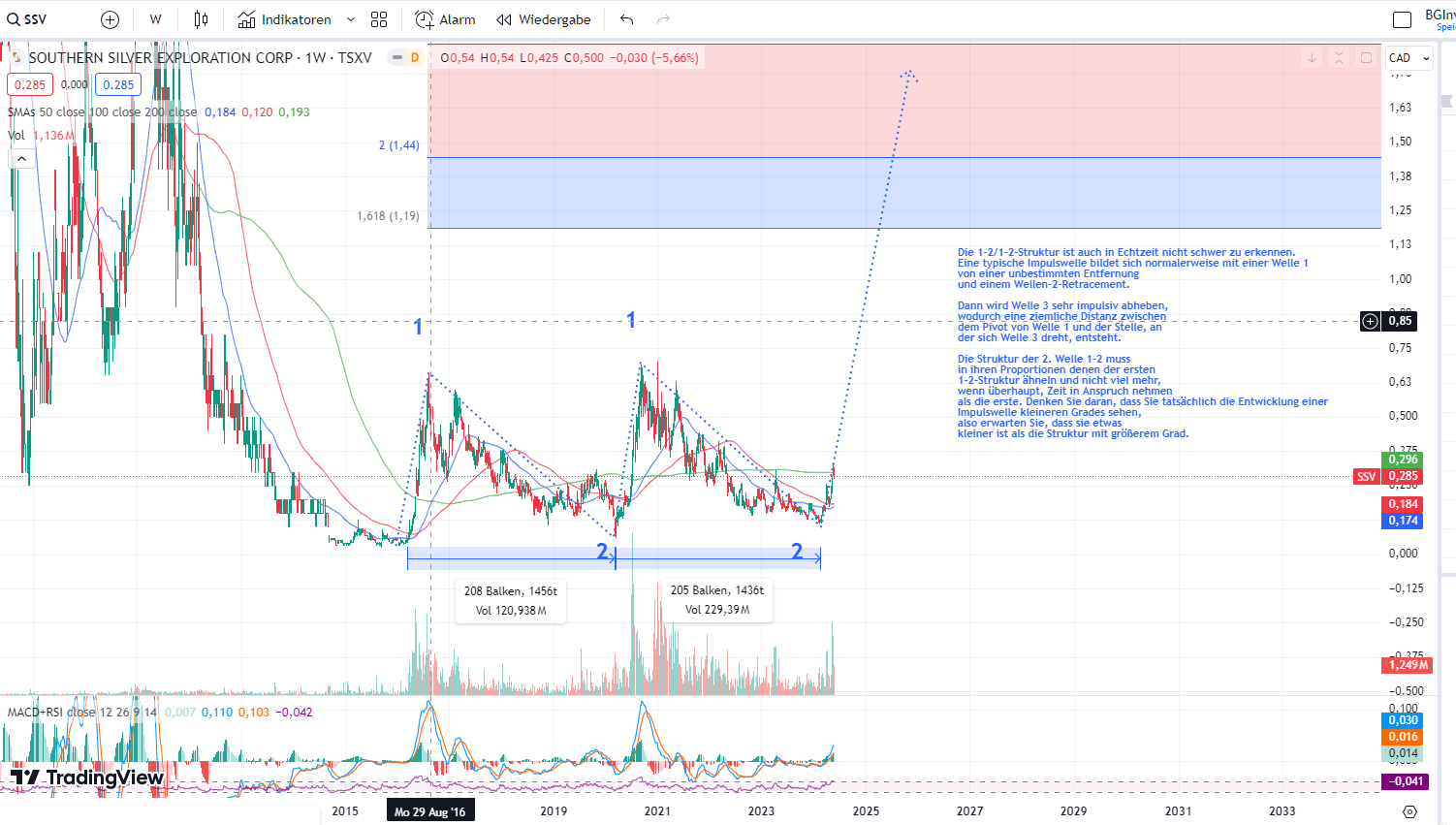Viewport: 1456px width, 825px height.
Task: Click the 2025 label on time axis
Action: (x=866, y=811)
